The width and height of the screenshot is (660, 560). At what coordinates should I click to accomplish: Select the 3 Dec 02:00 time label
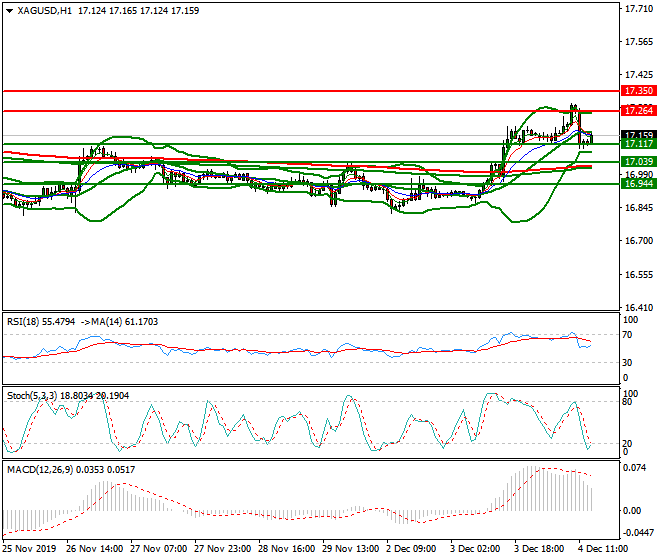point(475,549)
